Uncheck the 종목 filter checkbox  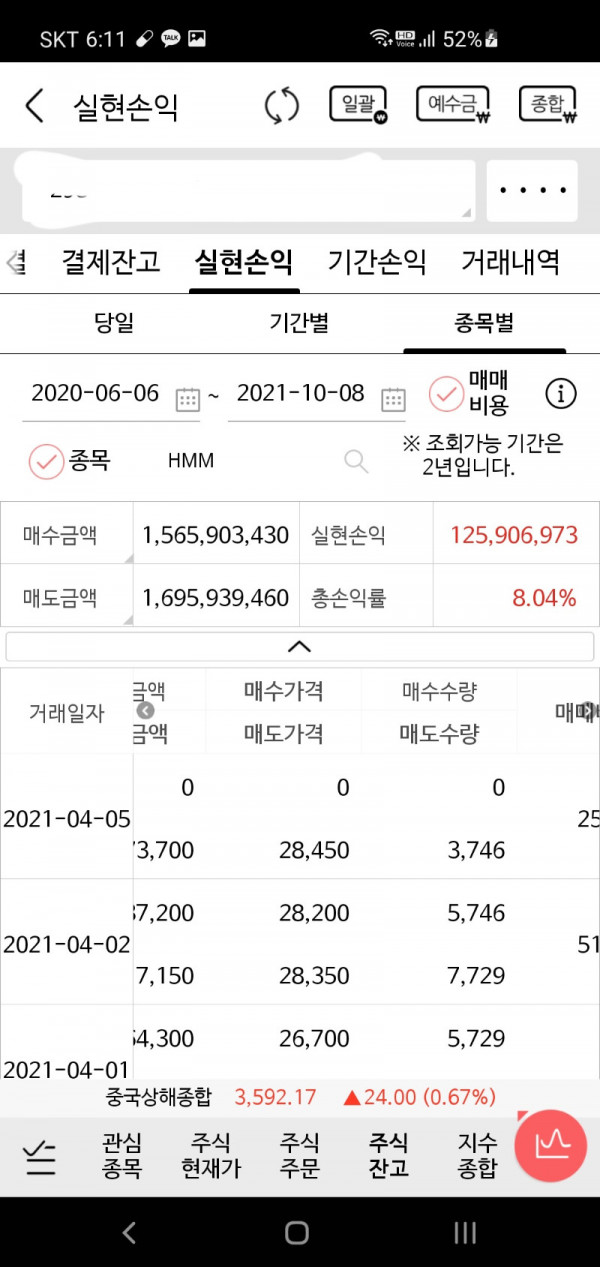46,461
